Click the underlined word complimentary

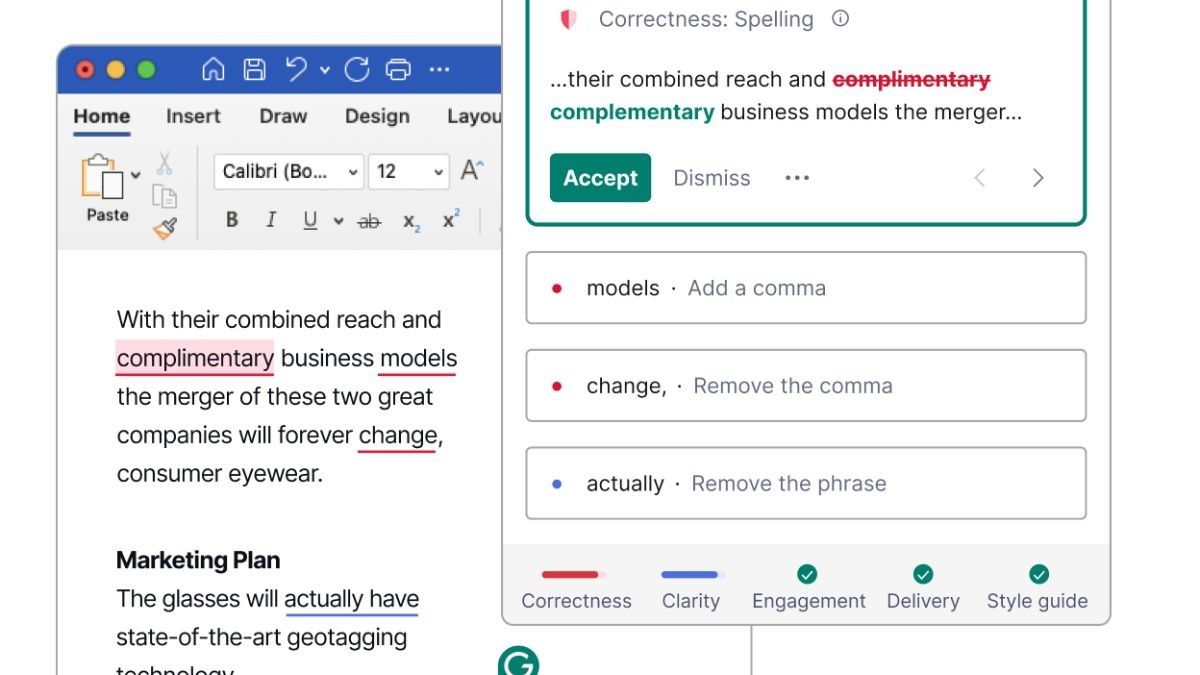point(195,358)
